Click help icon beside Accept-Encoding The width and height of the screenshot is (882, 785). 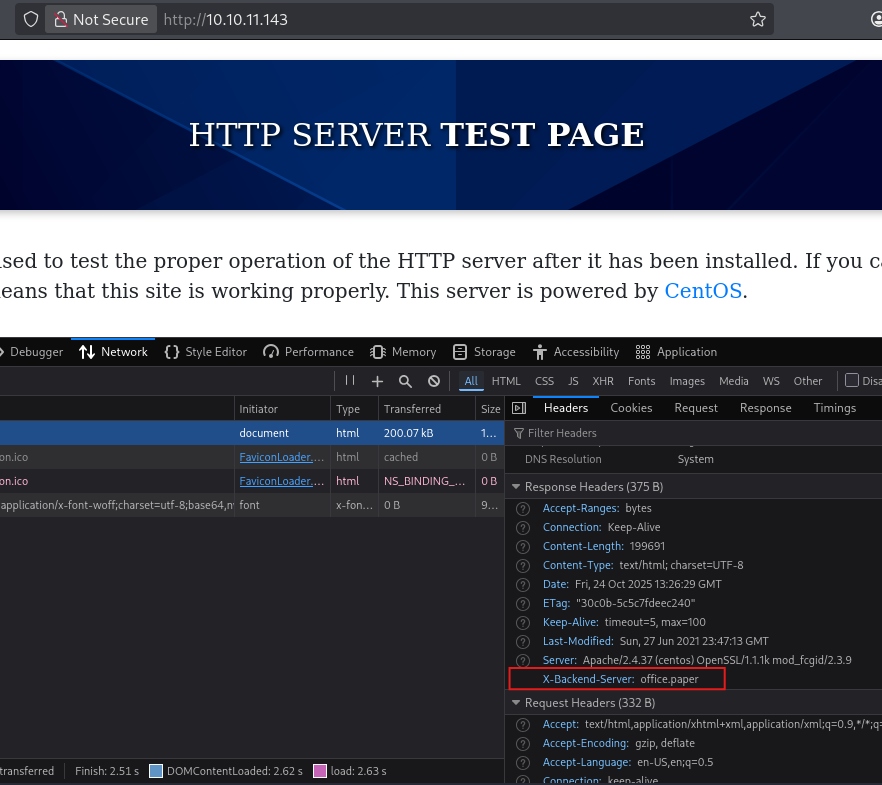point(523,744)
